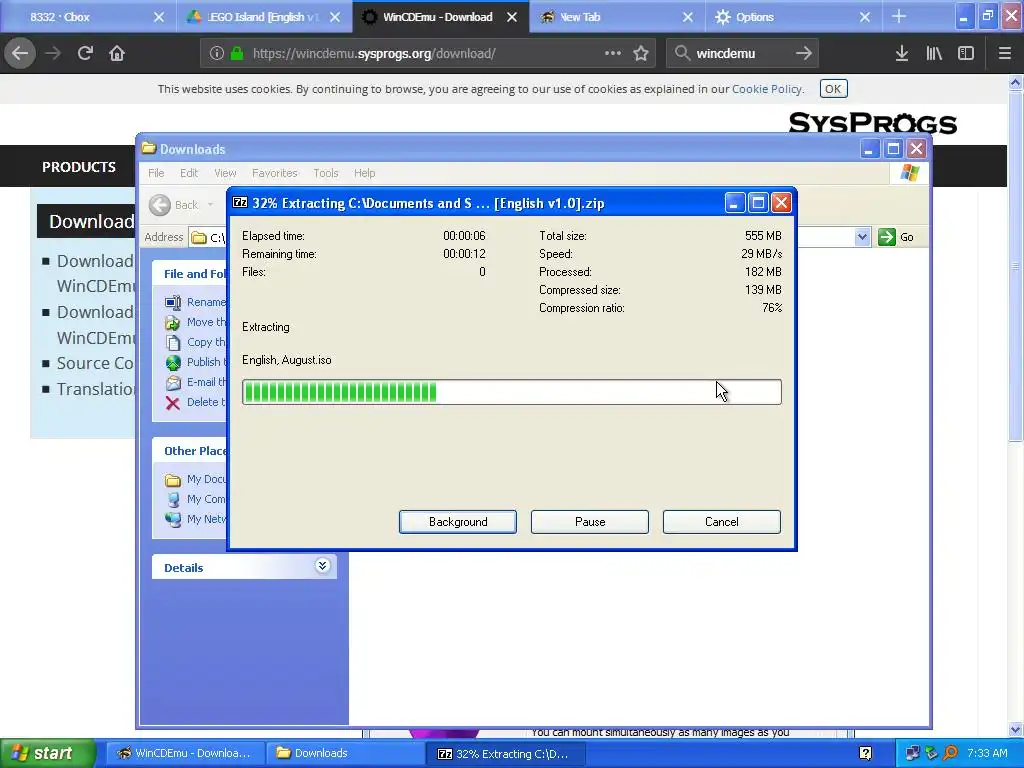Close the WinCDEmu - Download tab
Image resolution: width=1024 pixels, height=768 pixels.
512,17
